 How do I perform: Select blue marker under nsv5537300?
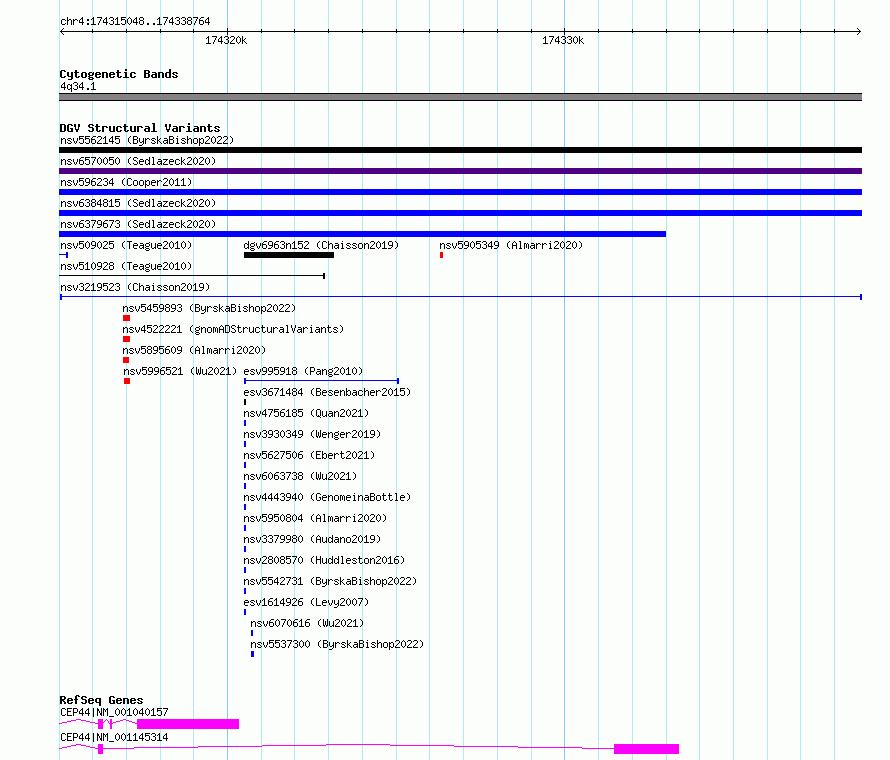(253, 654)
